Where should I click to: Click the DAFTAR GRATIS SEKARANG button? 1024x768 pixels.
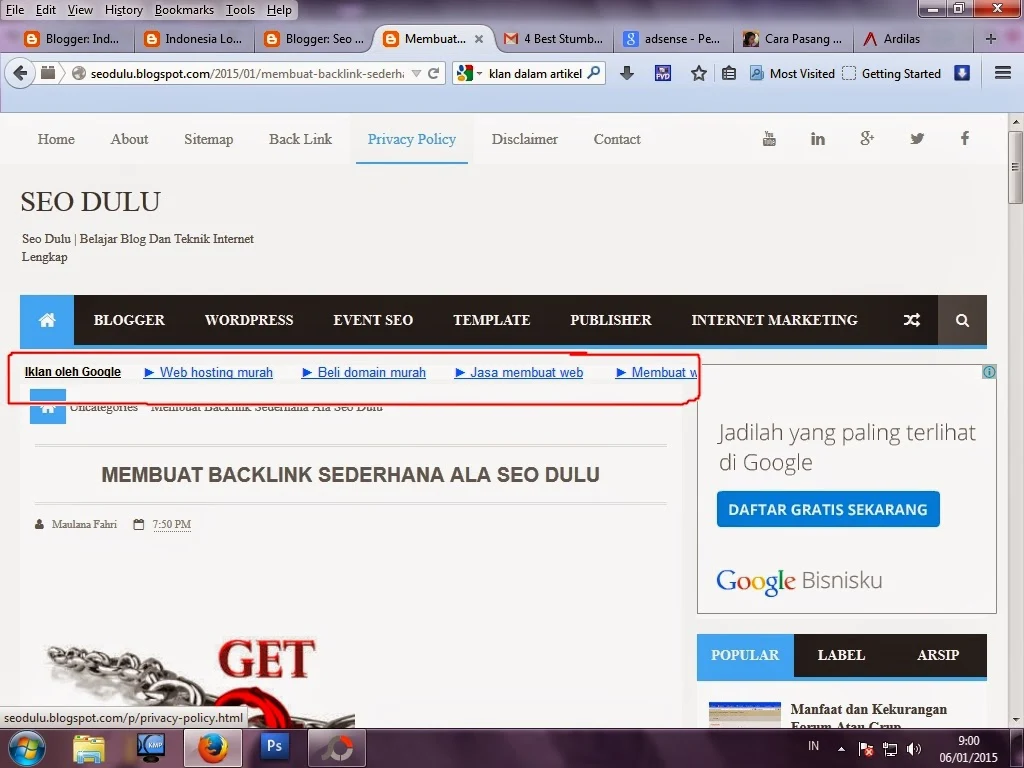(x=828, y=509)
